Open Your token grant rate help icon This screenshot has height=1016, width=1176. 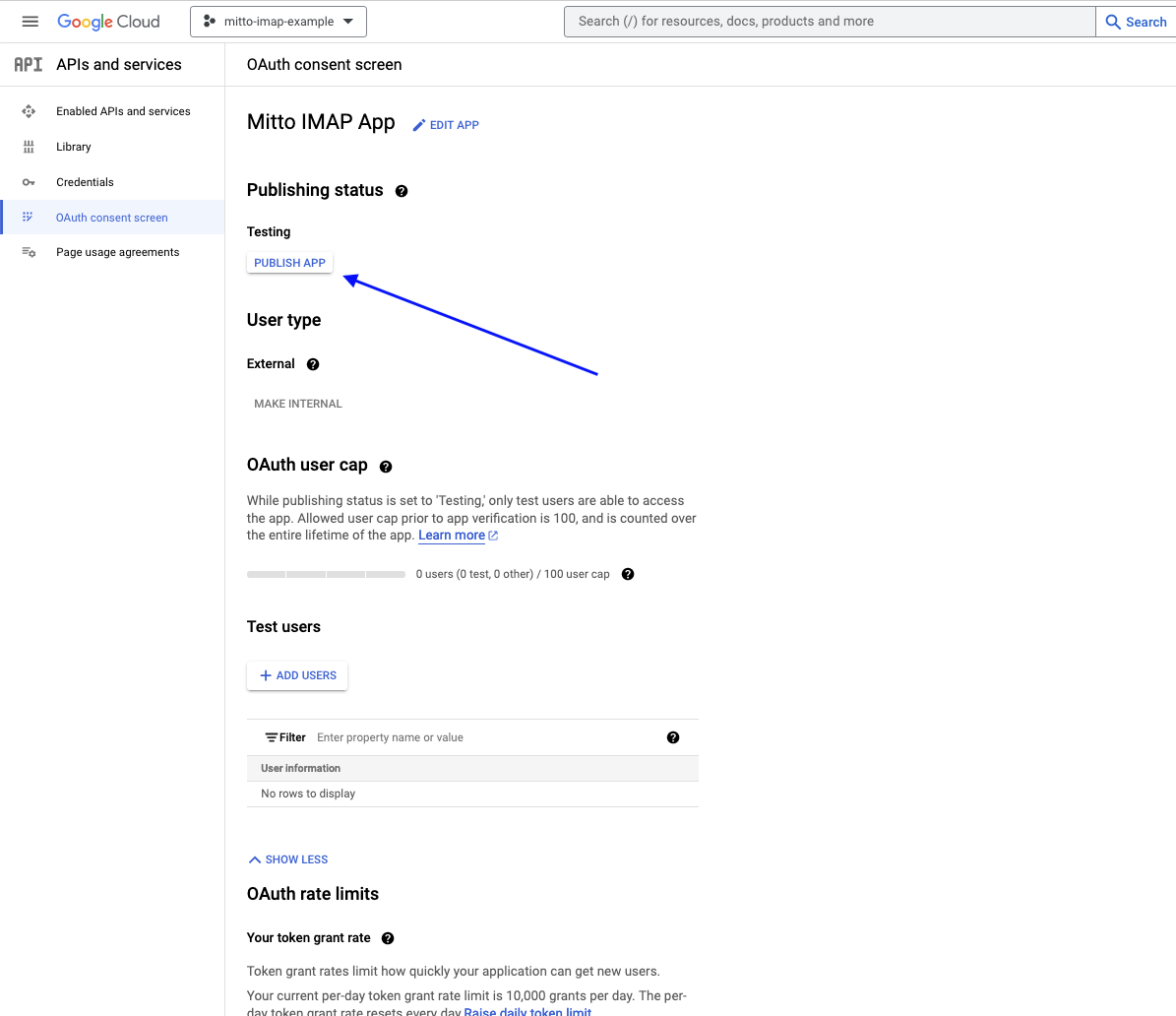click(388, 938)
